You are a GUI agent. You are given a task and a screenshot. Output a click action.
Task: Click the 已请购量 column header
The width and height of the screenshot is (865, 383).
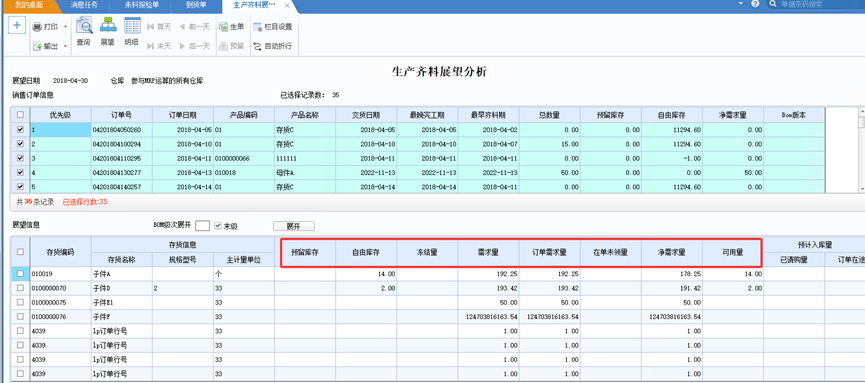tap(794, 259)
